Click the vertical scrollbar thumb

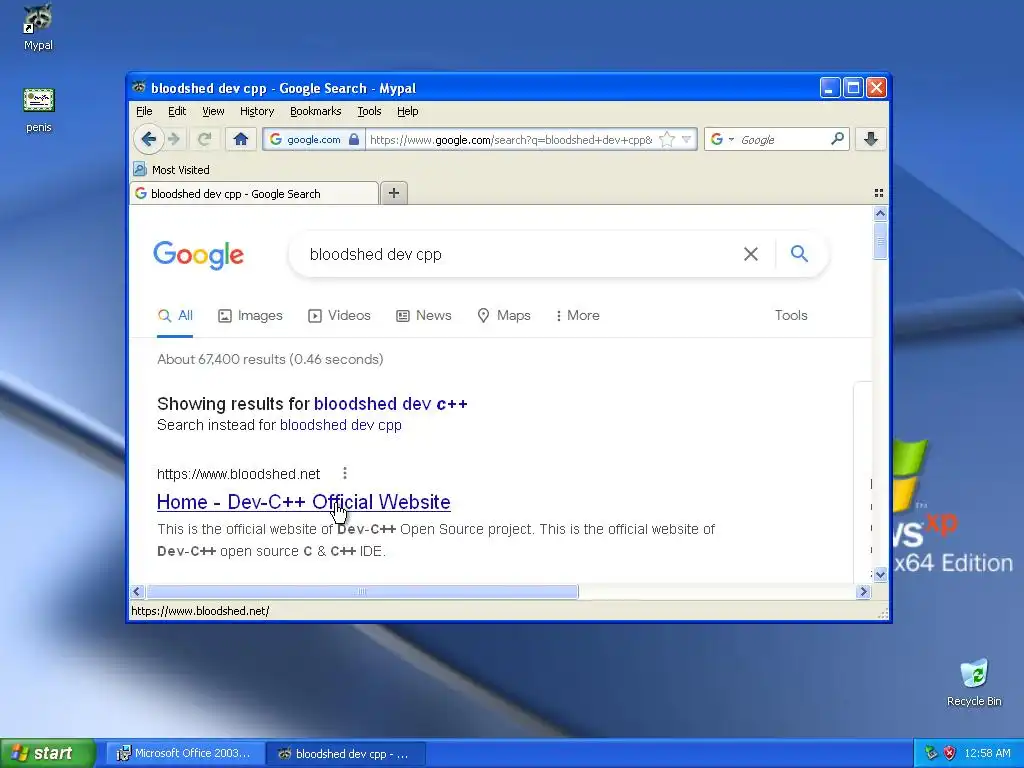[880, 241]
